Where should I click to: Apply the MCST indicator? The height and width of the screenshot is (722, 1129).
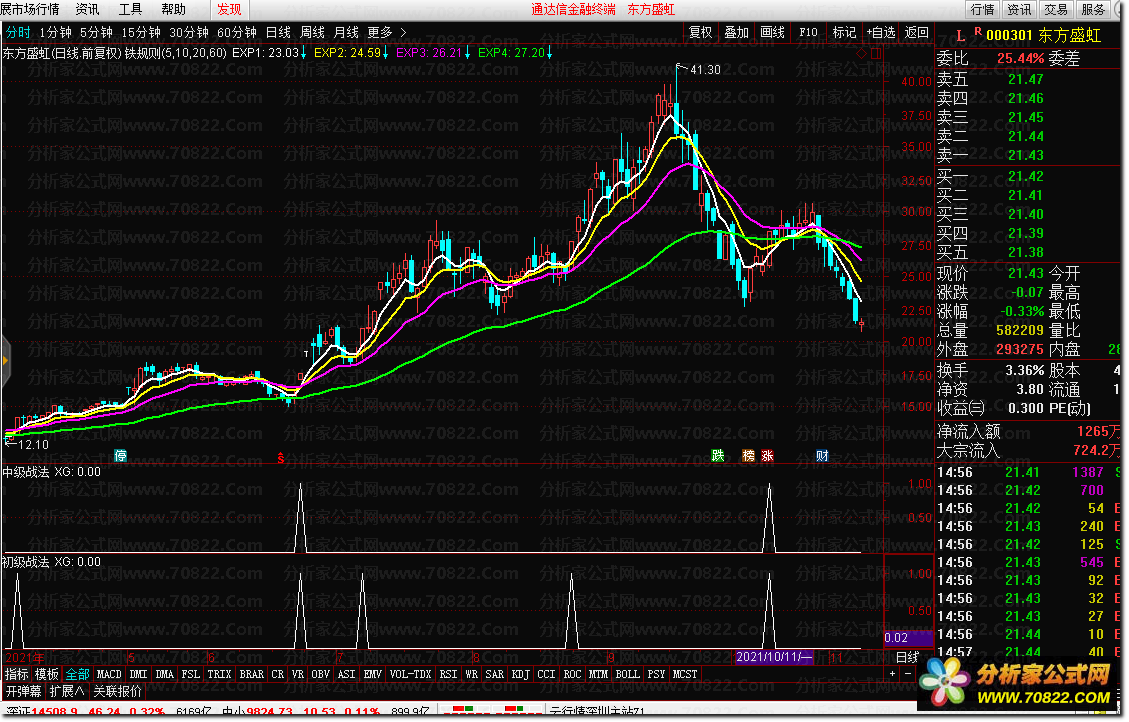coord(685,674)
